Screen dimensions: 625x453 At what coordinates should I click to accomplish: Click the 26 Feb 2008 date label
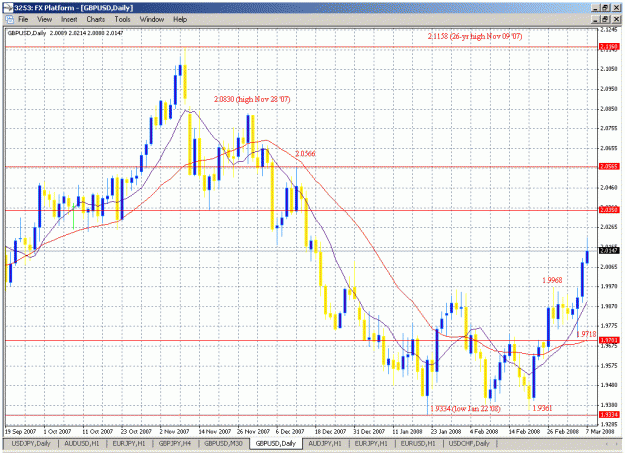click(563, 432)
